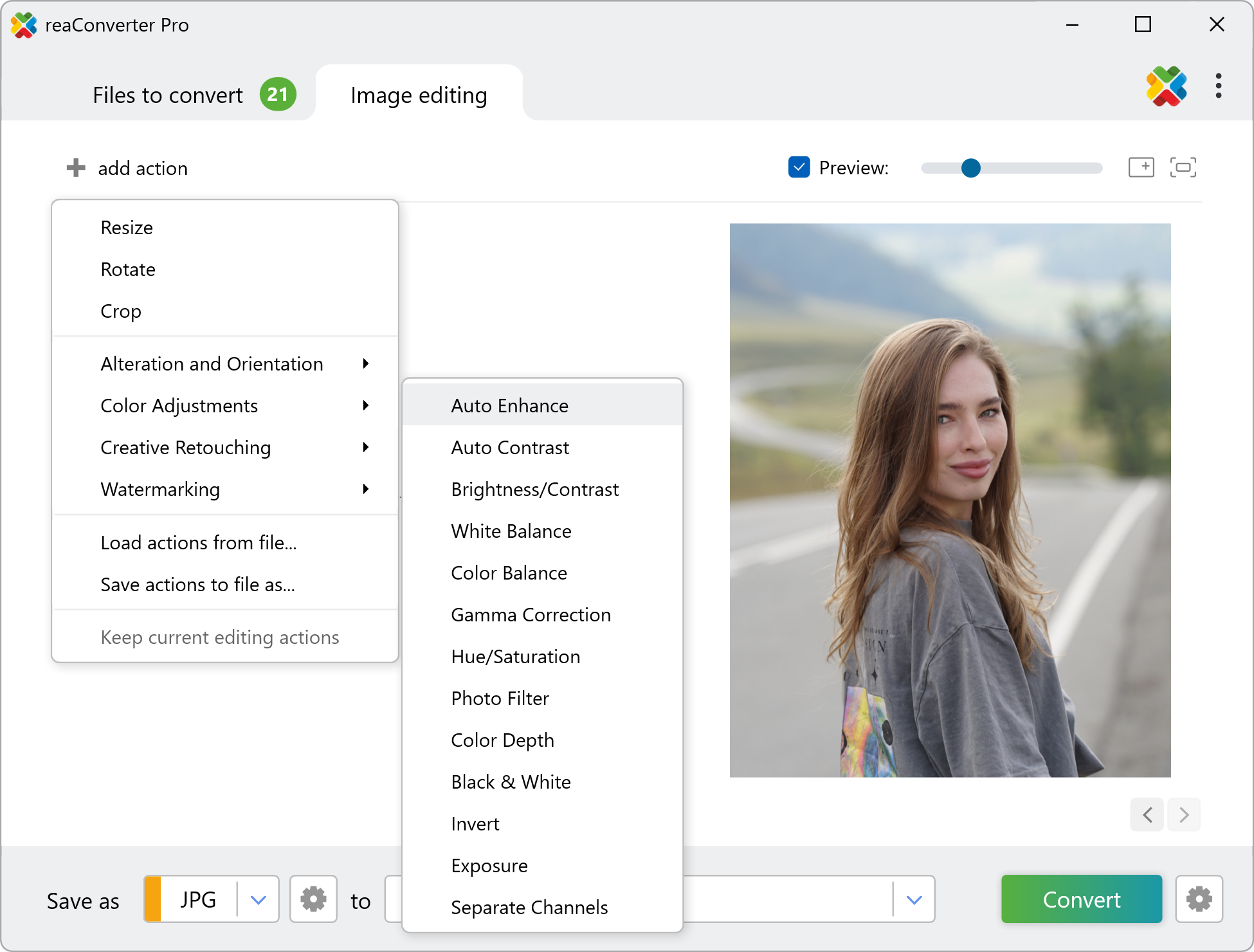
Task: Click the zoom-in preview icon
Action: pyautogui.click(x=1141, y=167)
